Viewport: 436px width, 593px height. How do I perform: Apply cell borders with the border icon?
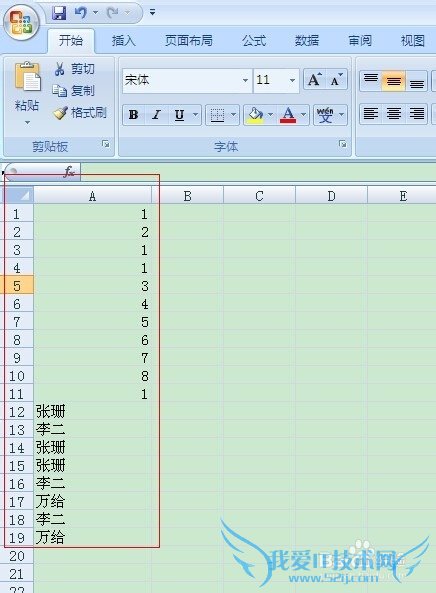coord(217,115)
